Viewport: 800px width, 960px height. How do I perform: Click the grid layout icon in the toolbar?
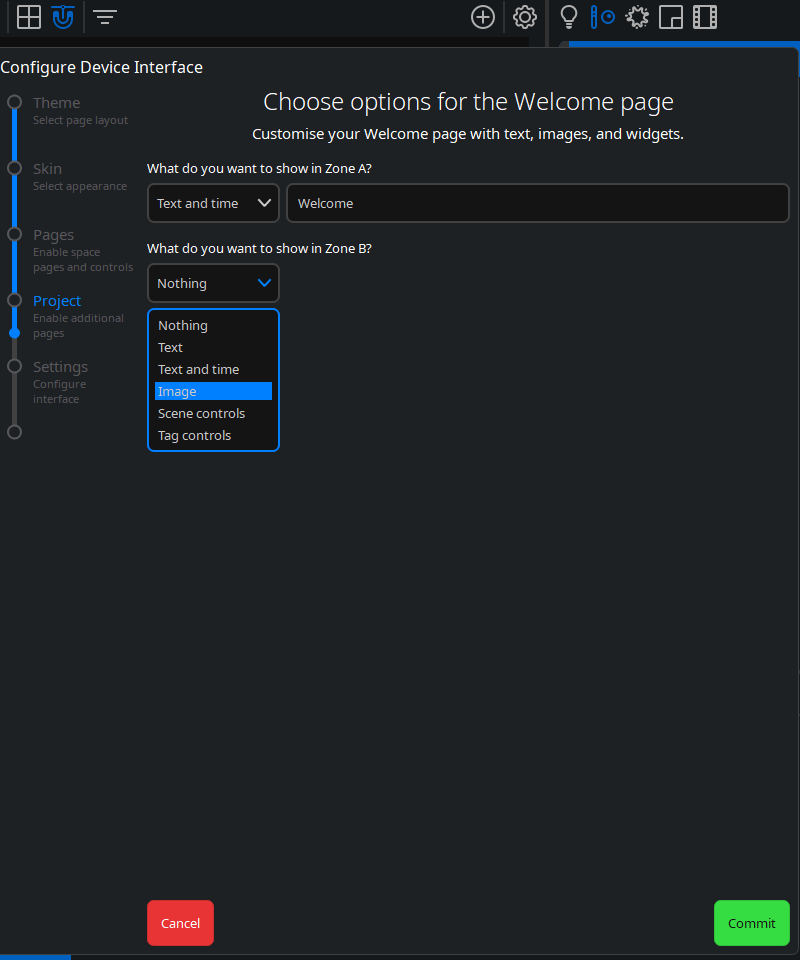pyautogui.click(x=28, y=17)
